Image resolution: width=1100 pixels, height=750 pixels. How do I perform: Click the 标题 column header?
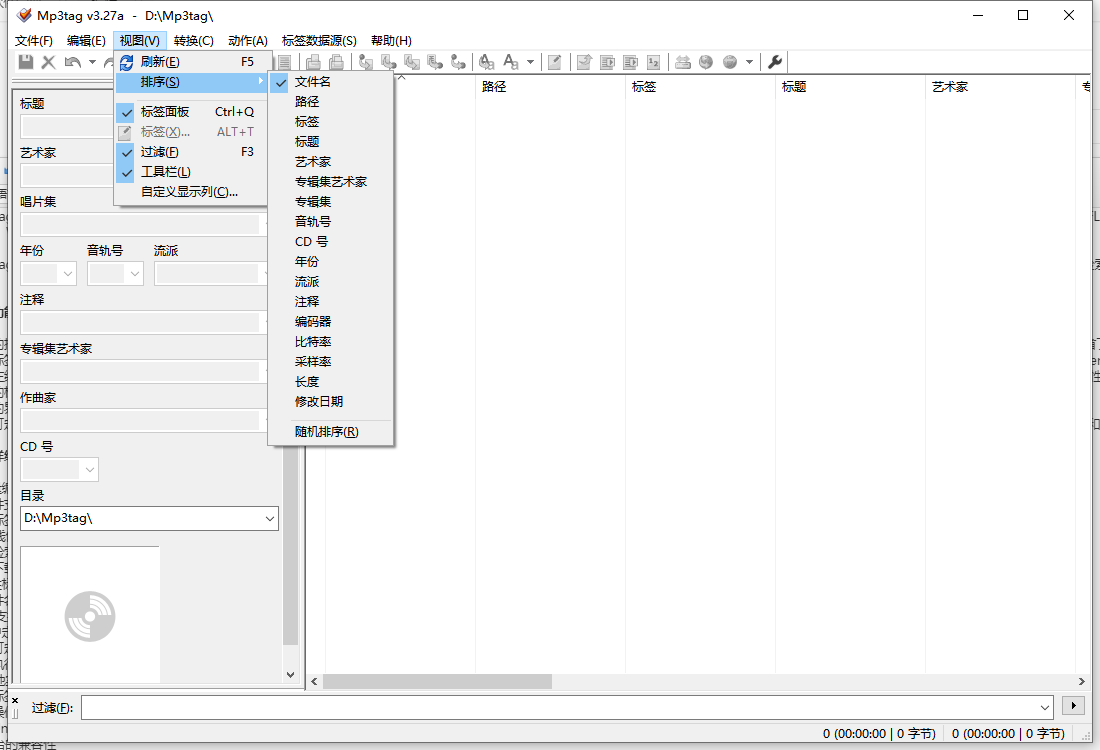(x=850, y=86)
